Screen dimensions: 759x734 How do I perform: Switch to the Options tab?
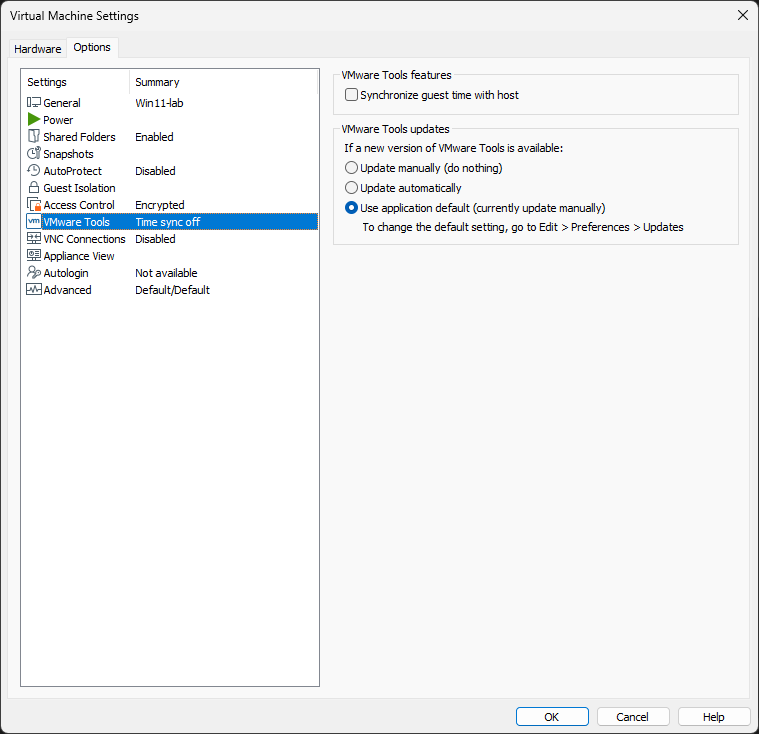coord(92,47)
